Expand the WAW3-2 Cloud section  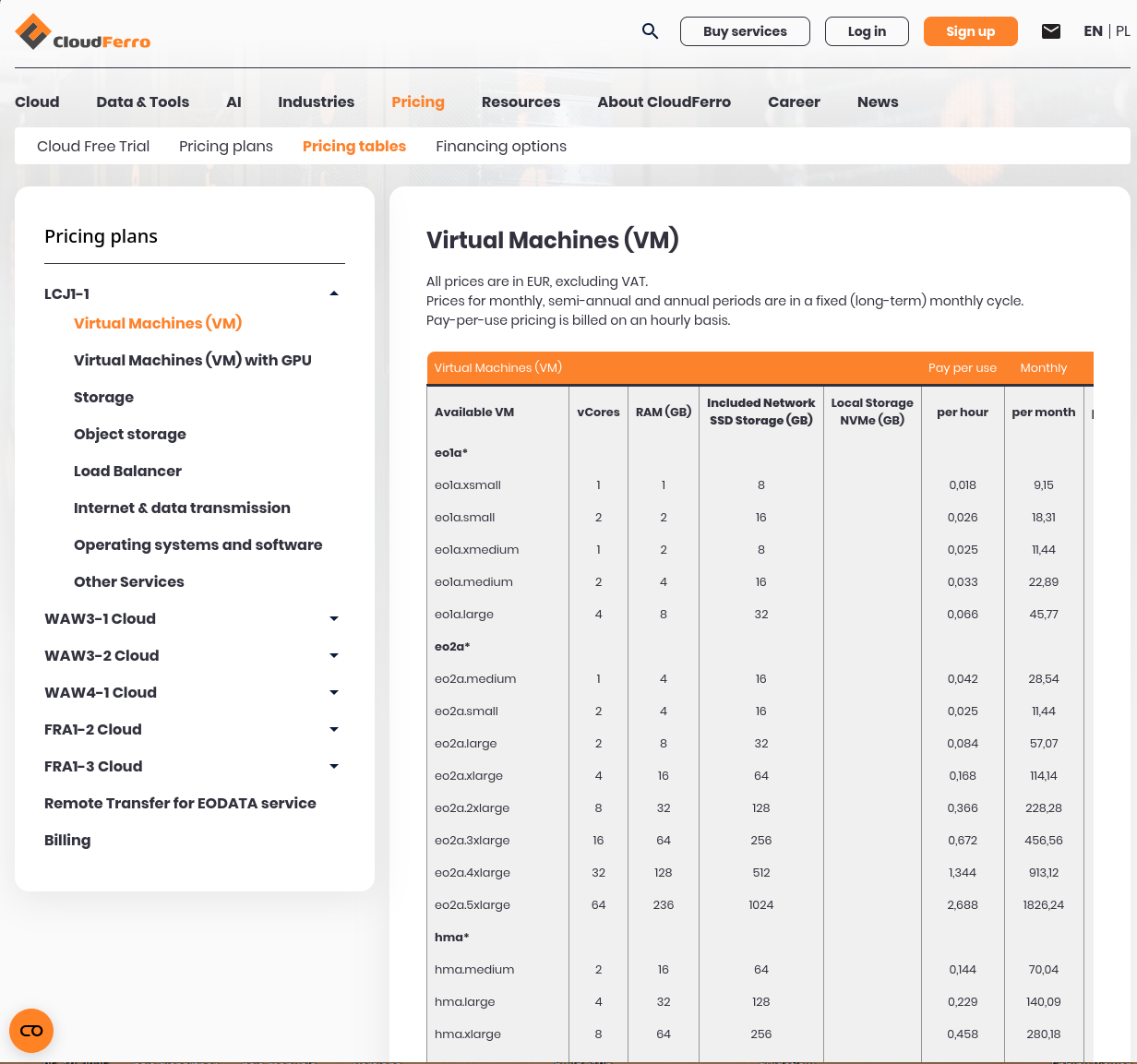[x=334, y=655]
